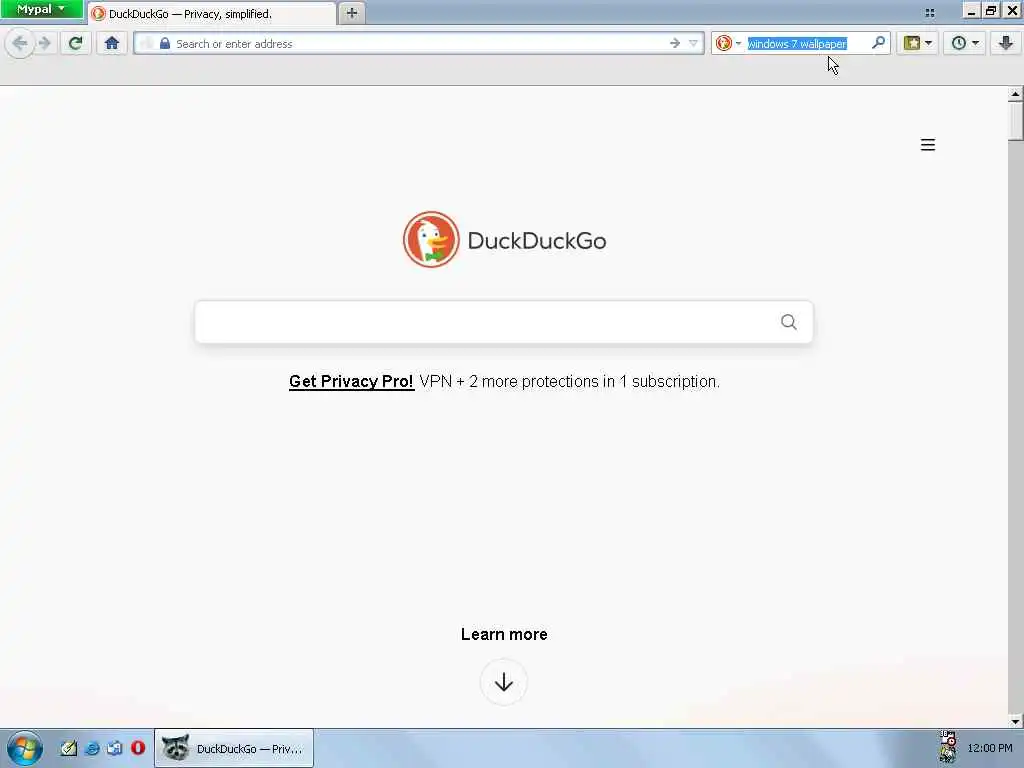Click the round down-arrow button
1024x768 pixels.
tap(504, 682)
